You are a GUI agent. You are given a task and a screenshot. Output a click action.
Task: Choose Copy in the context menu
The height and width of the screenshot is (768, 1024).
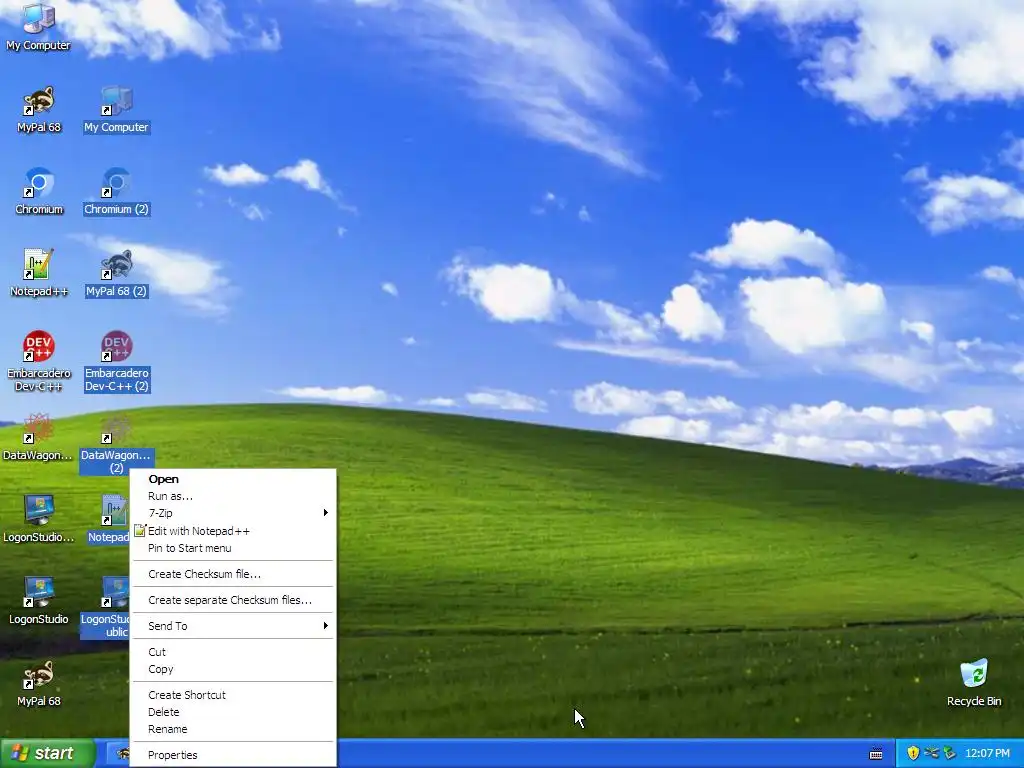point(233,669)
